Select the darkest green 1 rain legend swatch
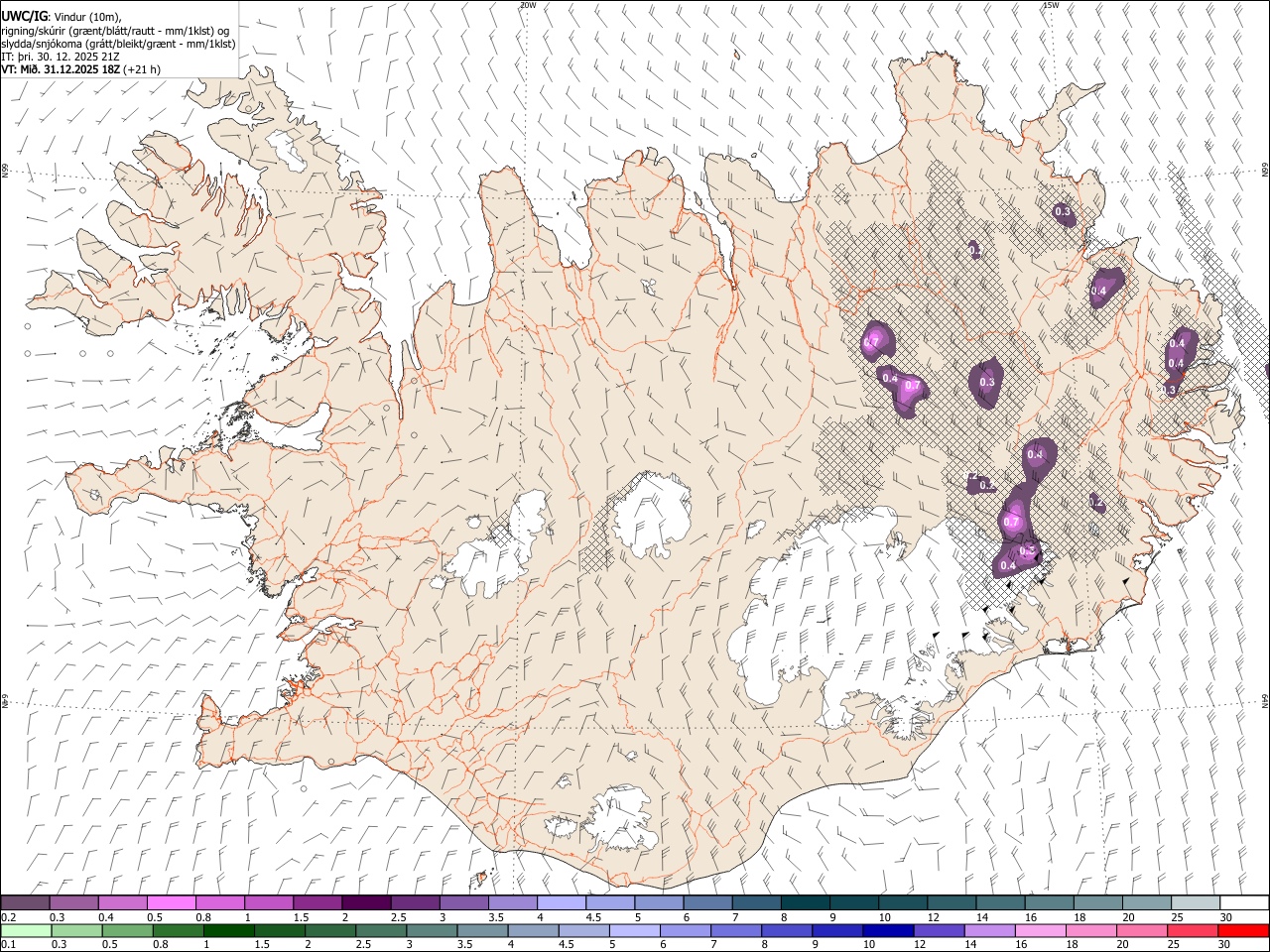Viewport: 1270px width, 952px height. tap(228, 930)
